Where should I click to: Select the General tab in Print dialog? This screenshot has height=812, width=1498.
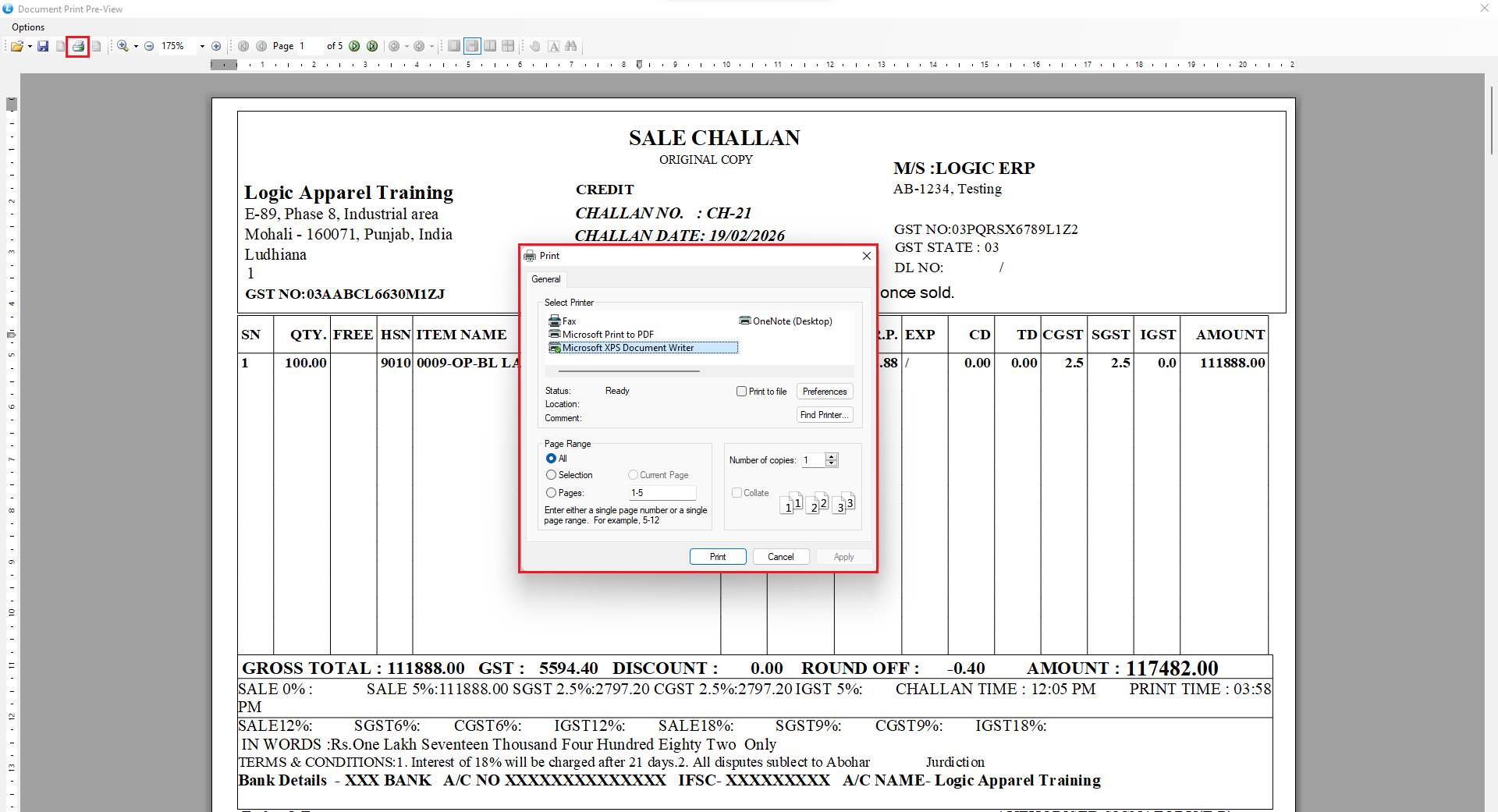tap(546, 279)
